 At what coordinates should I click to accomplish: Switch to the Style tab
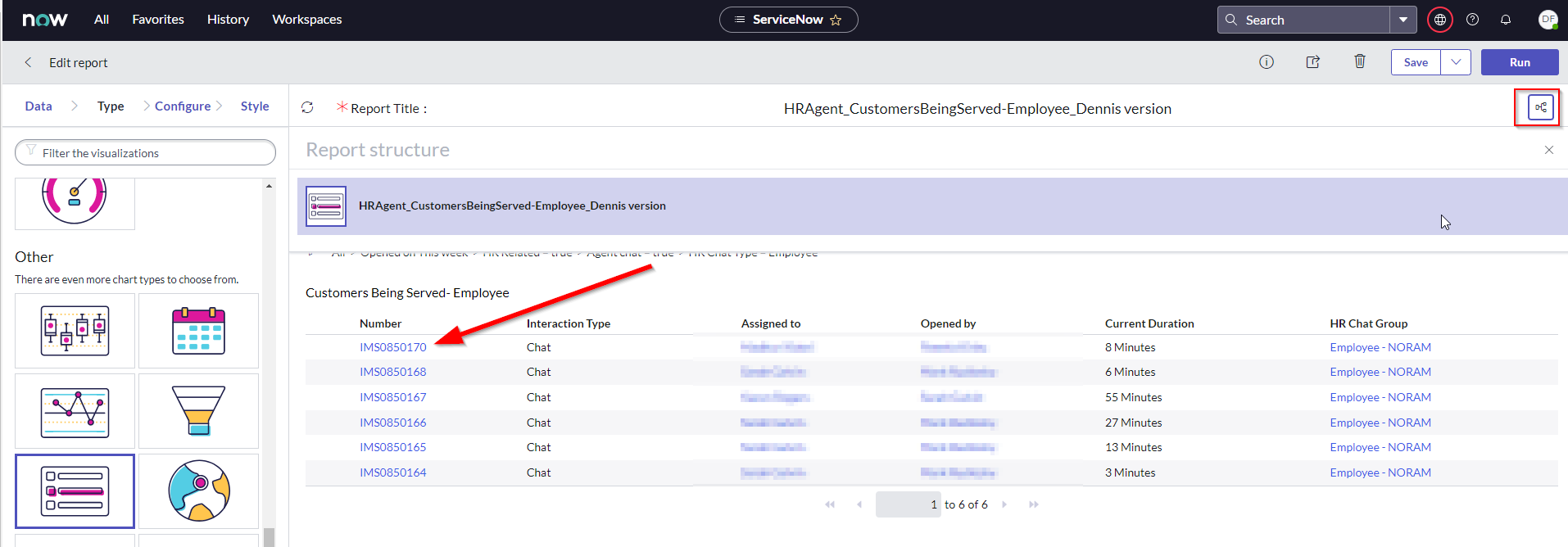[255, 106]
